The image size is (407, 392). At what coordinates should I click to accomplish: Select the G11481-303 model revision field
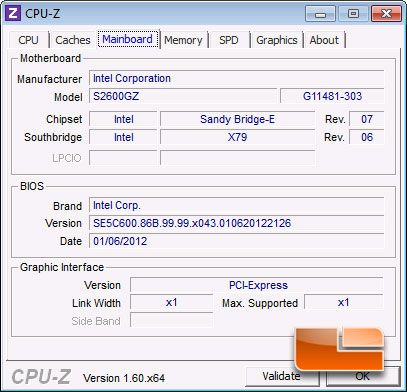(332, 96)
